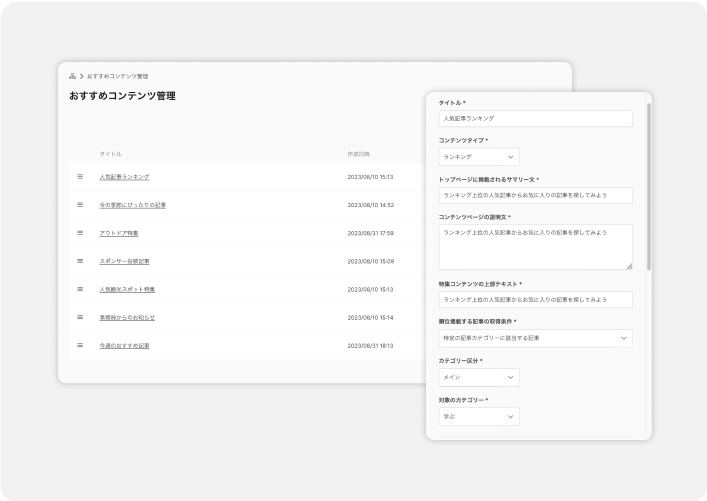Click drag handle for 事務局からのお知らせ row
Image resolution: width=707 pixels, height=501 pixels.
point(81,317)
